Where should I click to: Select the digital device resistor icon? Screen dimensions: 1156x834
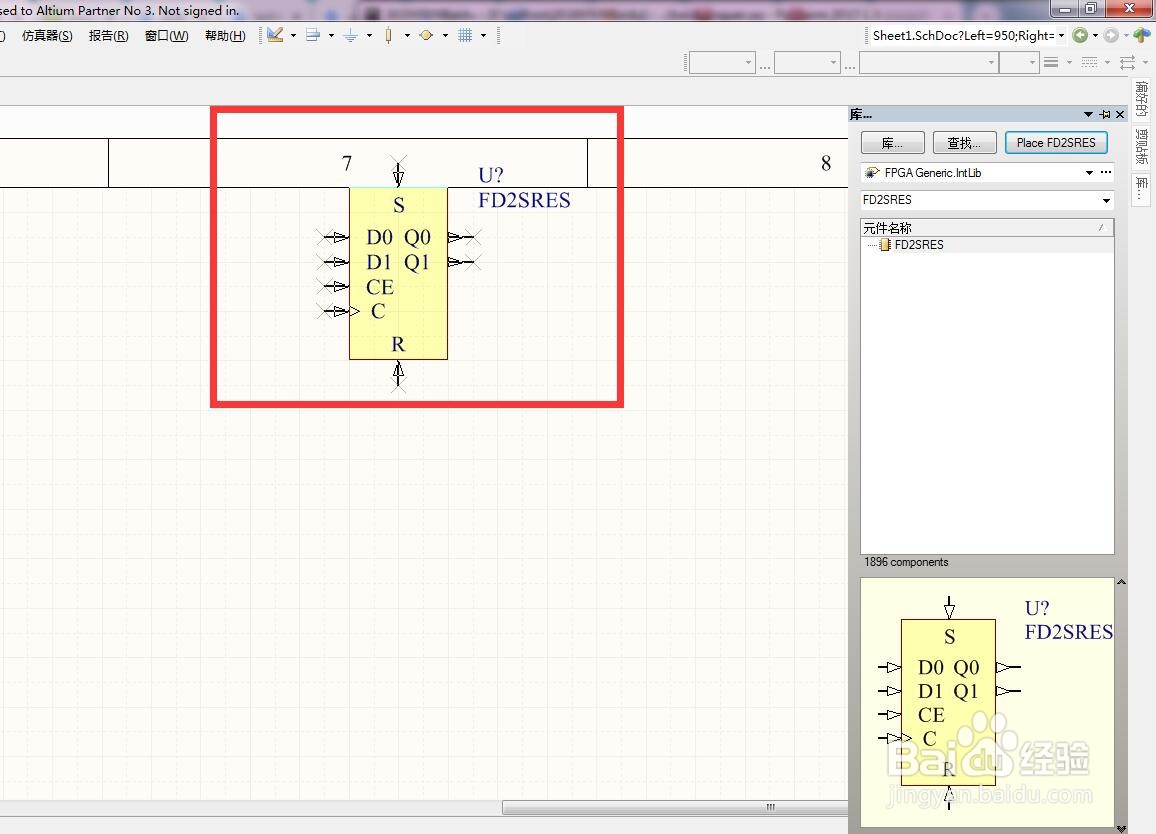tap(389, 35)
